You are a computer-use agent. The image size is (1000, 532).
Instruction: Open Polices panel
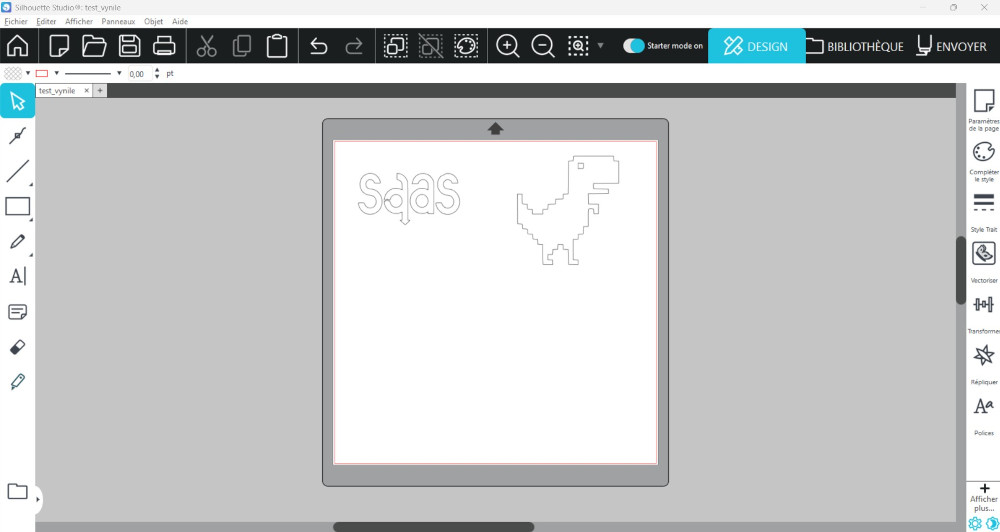983,415
